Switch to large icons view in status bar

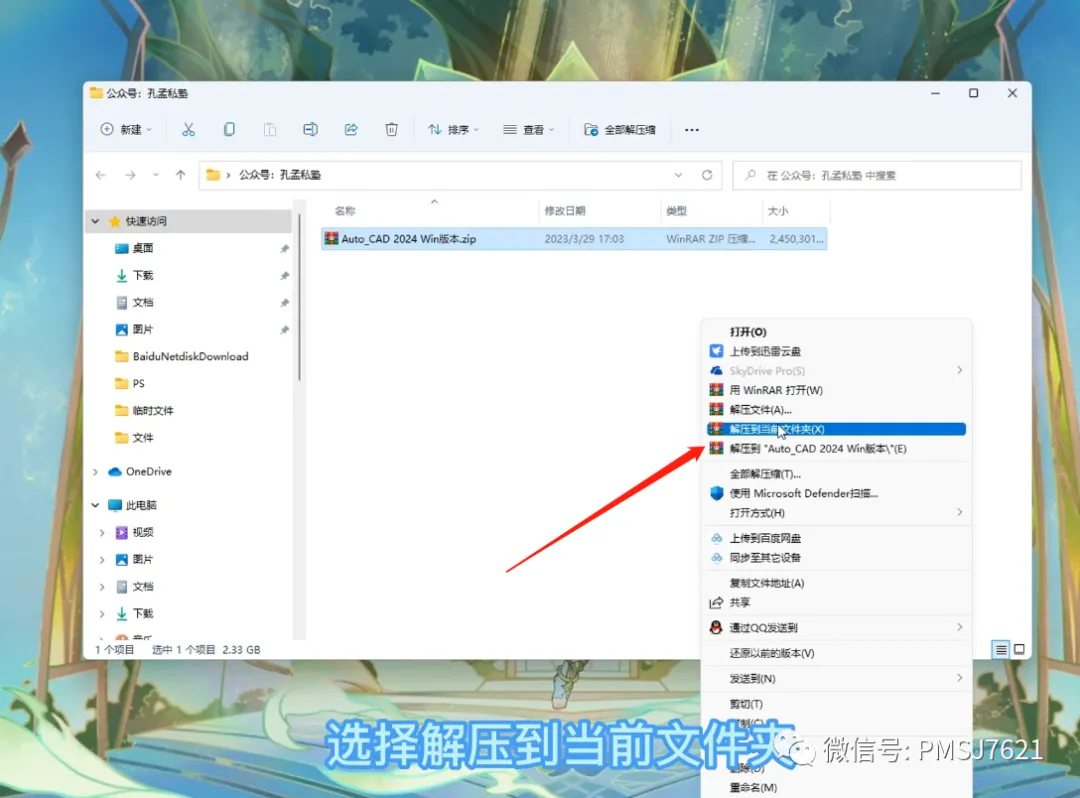point(1019,649)
